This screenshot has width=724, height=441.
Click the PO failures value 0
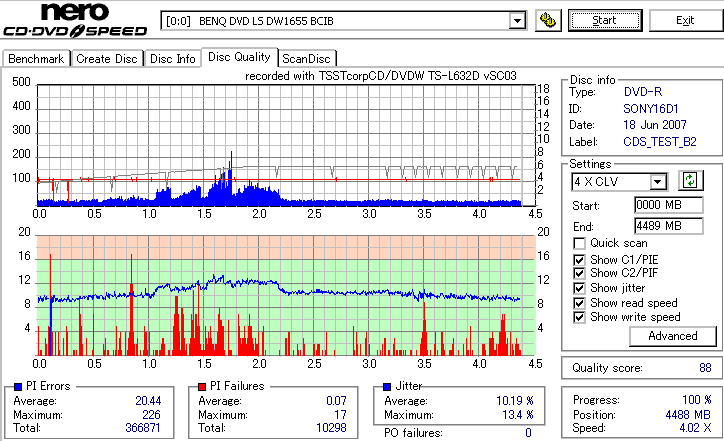click(x=528, y=433)
